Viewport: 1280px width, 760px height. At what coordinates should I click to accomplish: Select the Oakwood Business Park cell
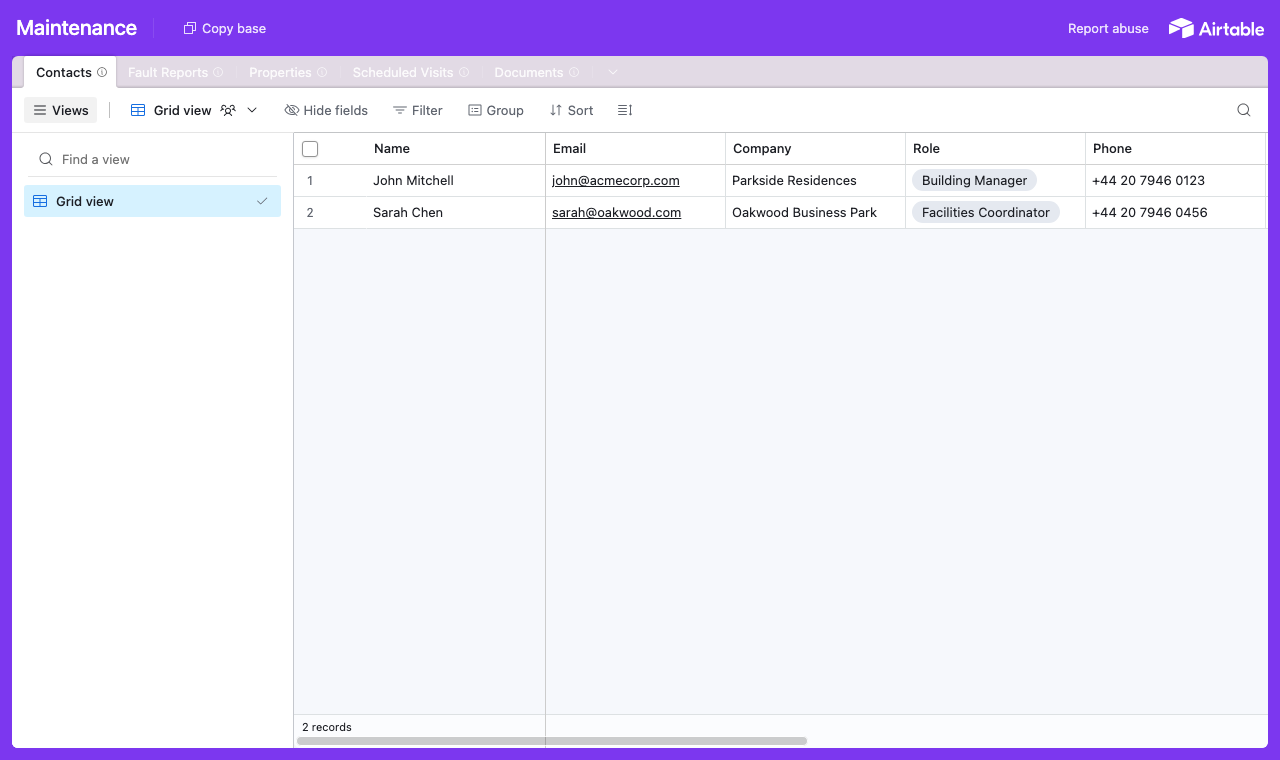(816, 213)
